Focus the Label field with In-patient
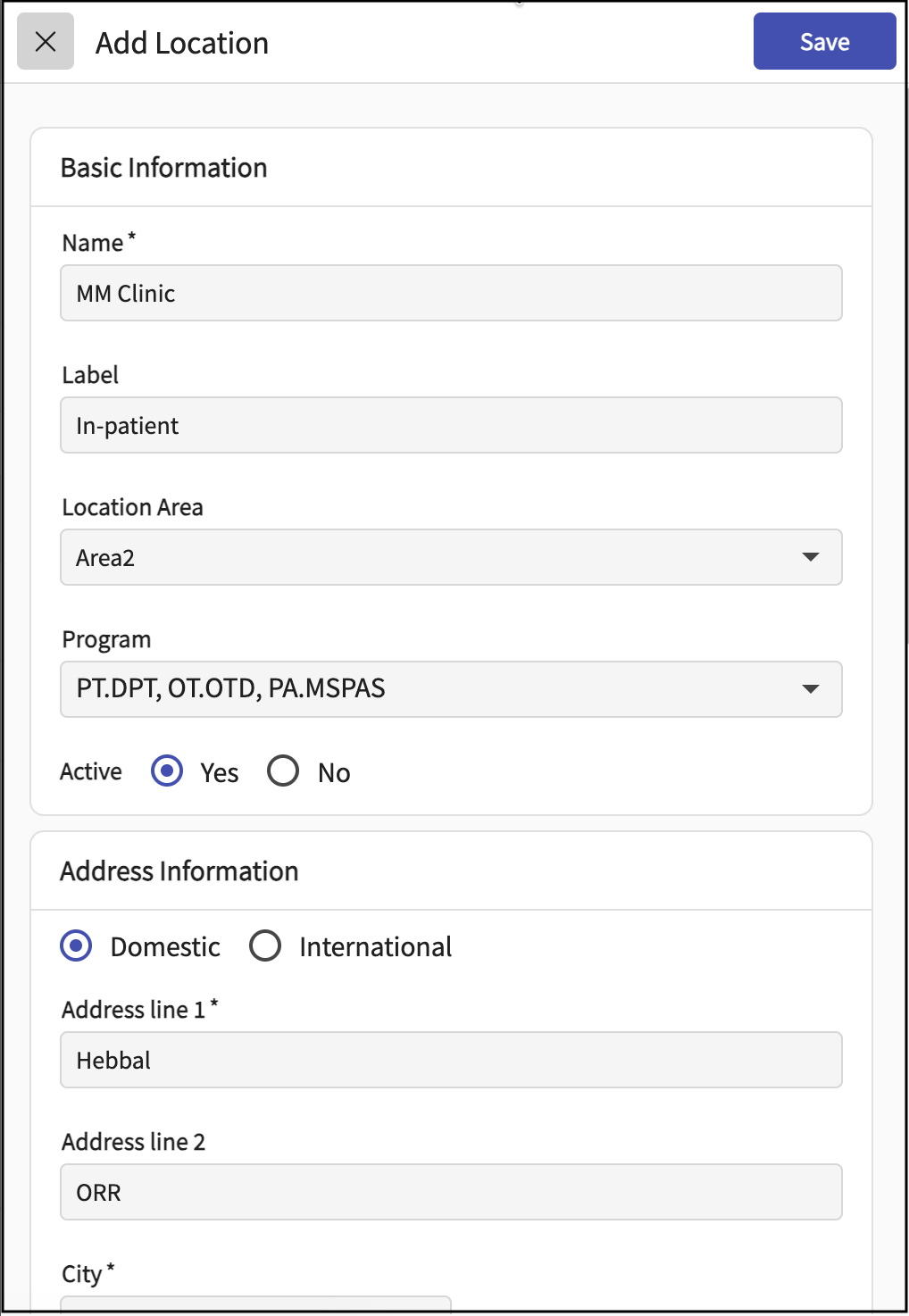909x1316 pixels. (x=451, y=425)
